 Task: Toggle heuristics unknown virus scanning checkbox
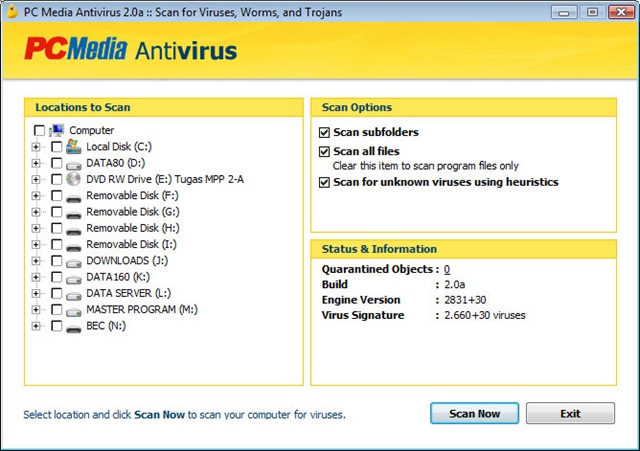pos(324,182)
